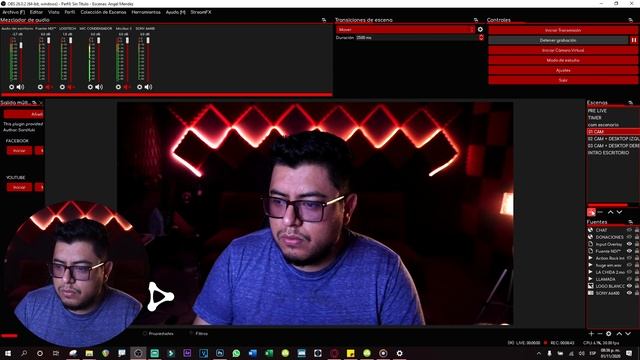Open the Archivo menu
The width and height of the screenshot is (640, 360).
tap(13, 12)
